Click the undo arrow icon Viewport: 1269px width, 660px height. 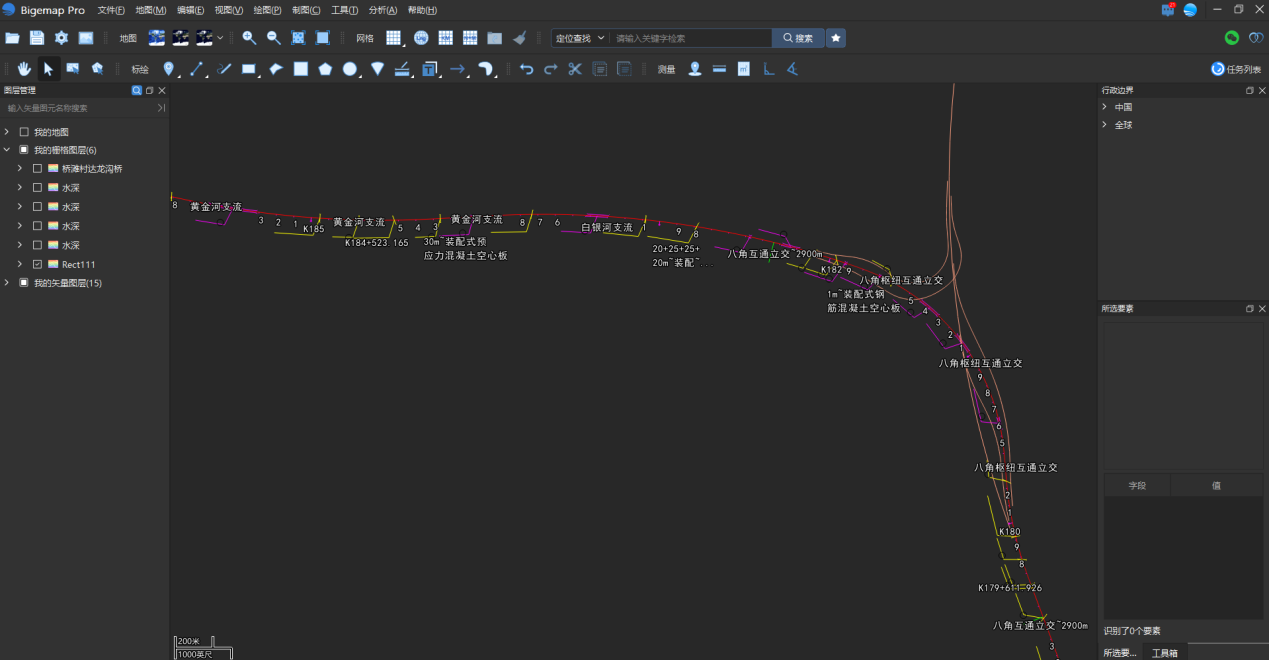[x=527, y=68]
